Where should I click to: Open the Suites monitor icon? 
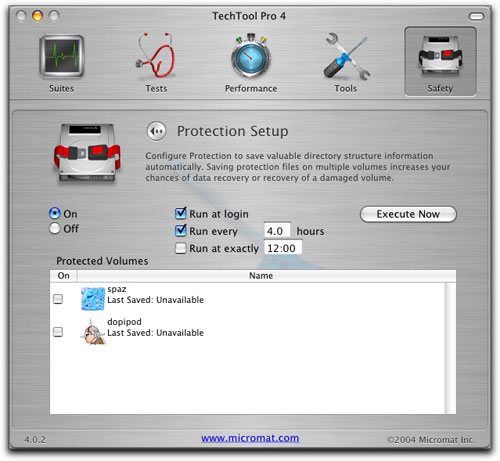pyautogui.click(x=62, y=56)
